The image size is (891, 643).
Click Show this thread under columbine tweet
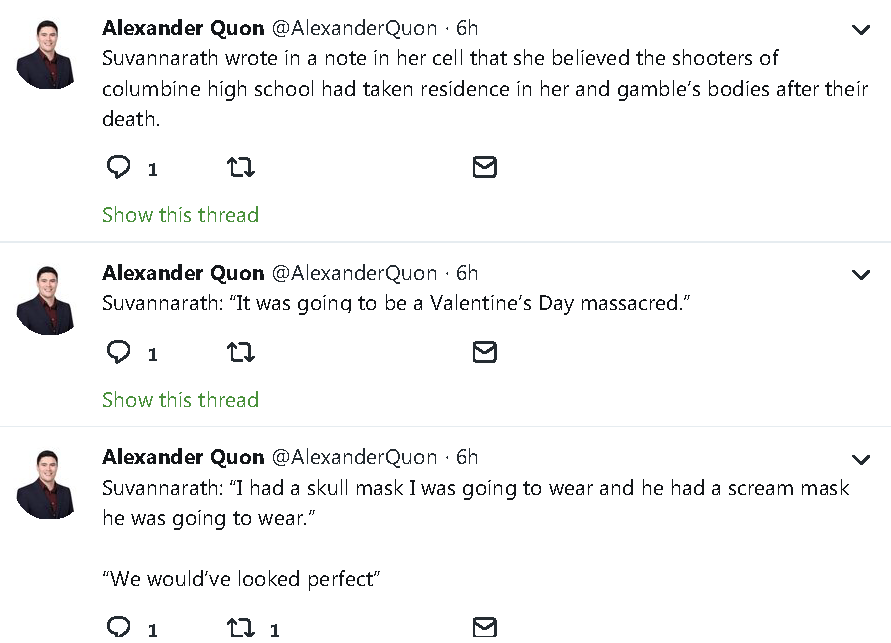(180, 215)
